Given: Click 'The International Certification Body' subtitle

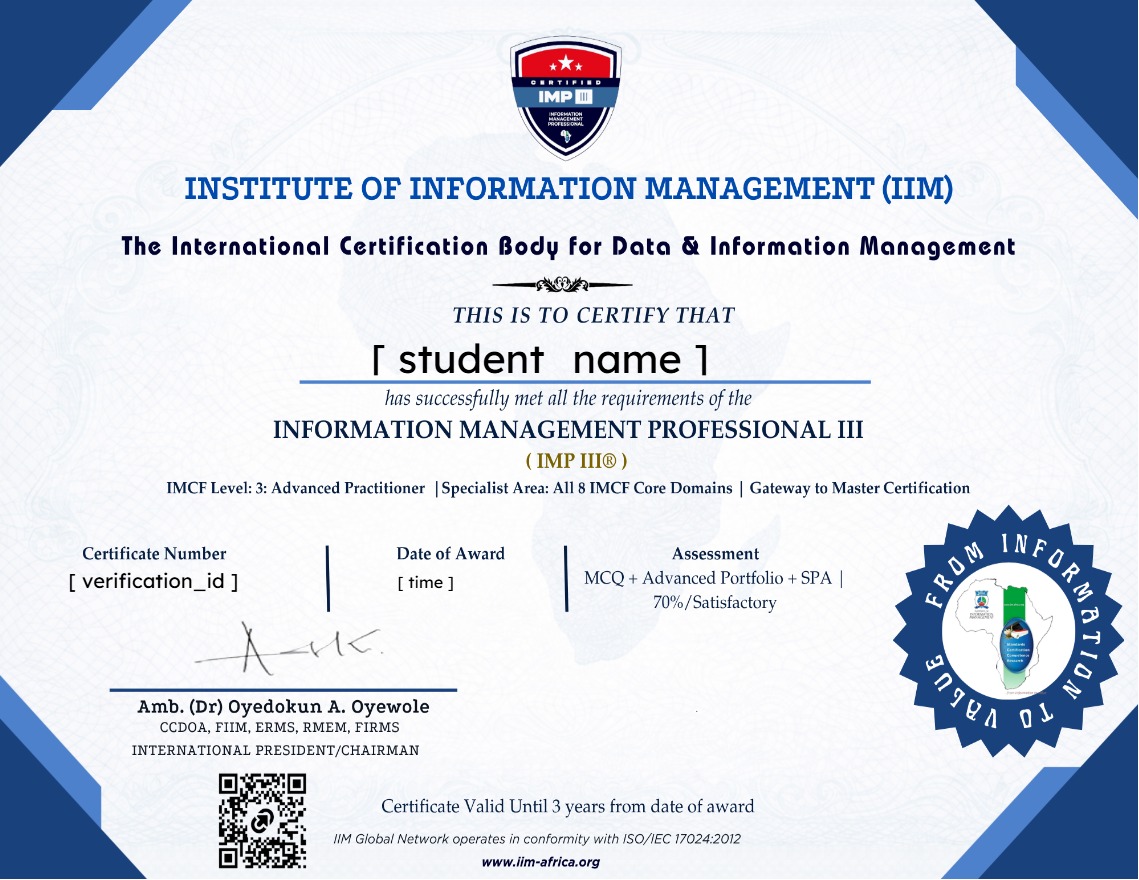Looking at the screenshot, I should 568,246.
